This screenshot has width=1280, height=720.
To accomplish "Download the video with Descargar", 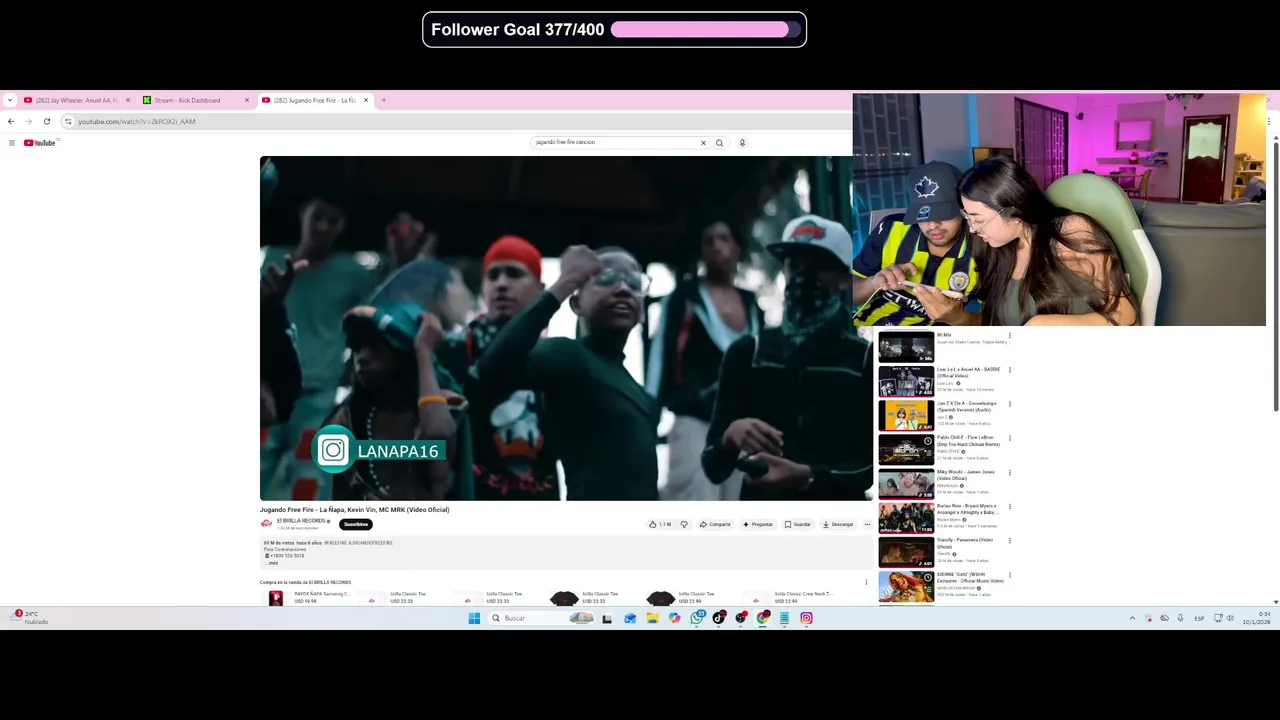I will pyautogui.click(x=838, y=524).
